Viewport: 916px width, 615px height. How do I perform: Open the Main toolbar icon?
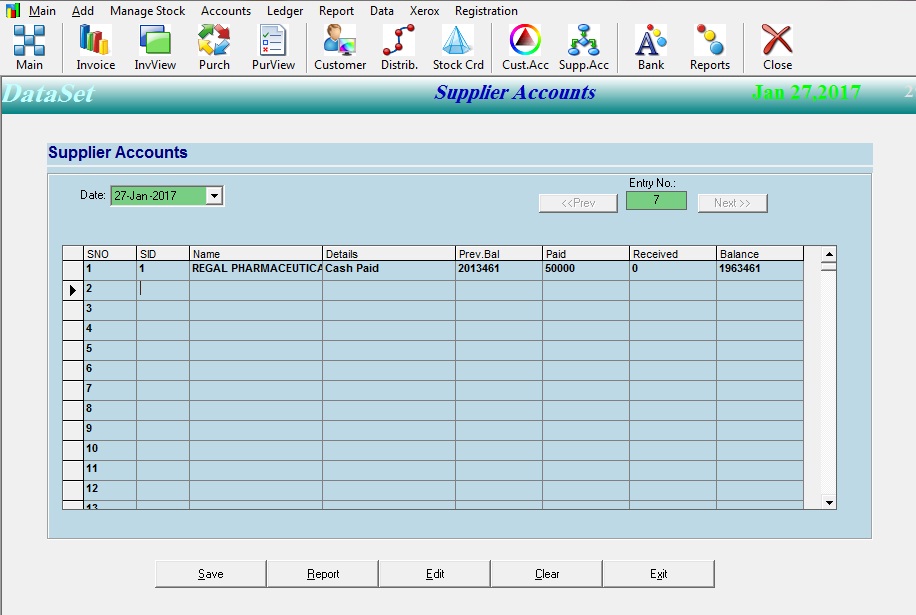(29, 47)
